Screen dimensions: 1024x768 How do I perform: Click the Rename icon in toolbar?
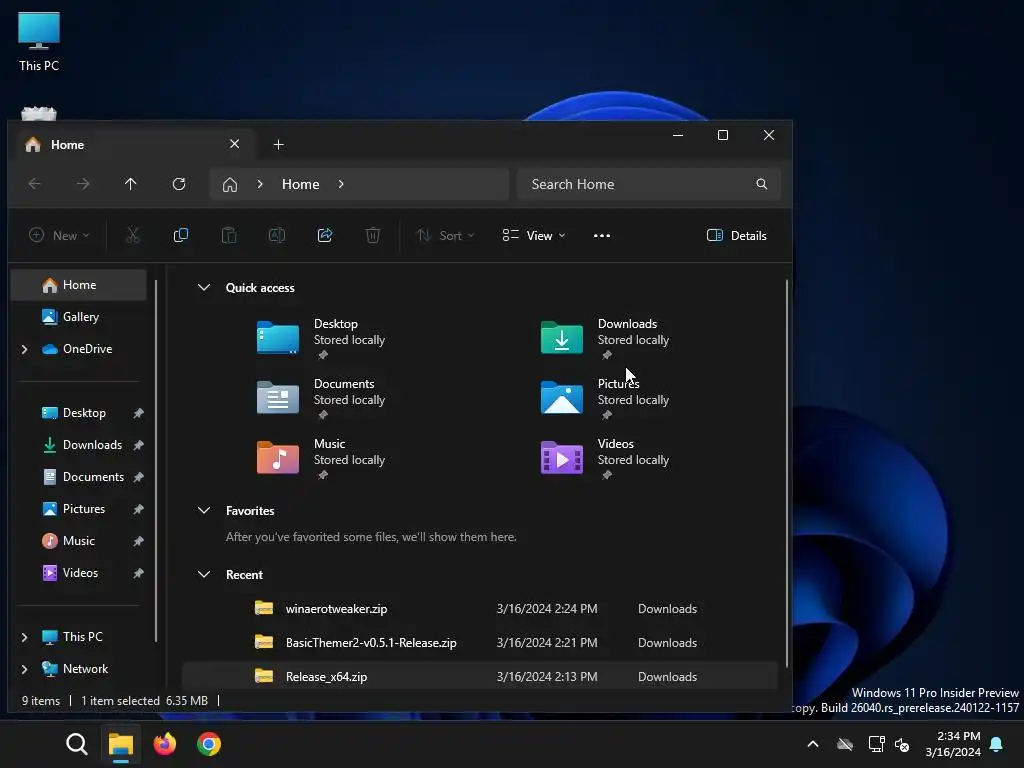pos(277,235)
